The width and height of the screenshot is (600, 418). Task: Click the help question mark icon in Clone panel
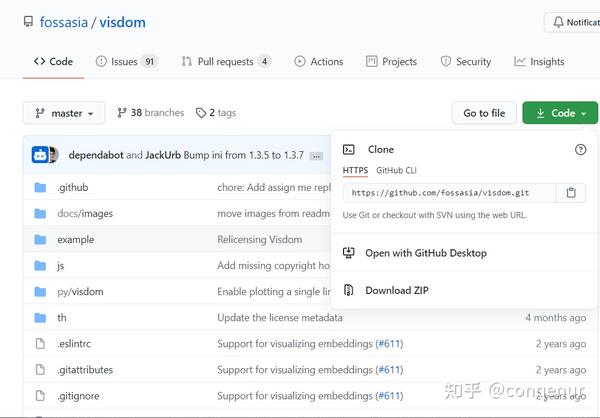tap(580, 149)
